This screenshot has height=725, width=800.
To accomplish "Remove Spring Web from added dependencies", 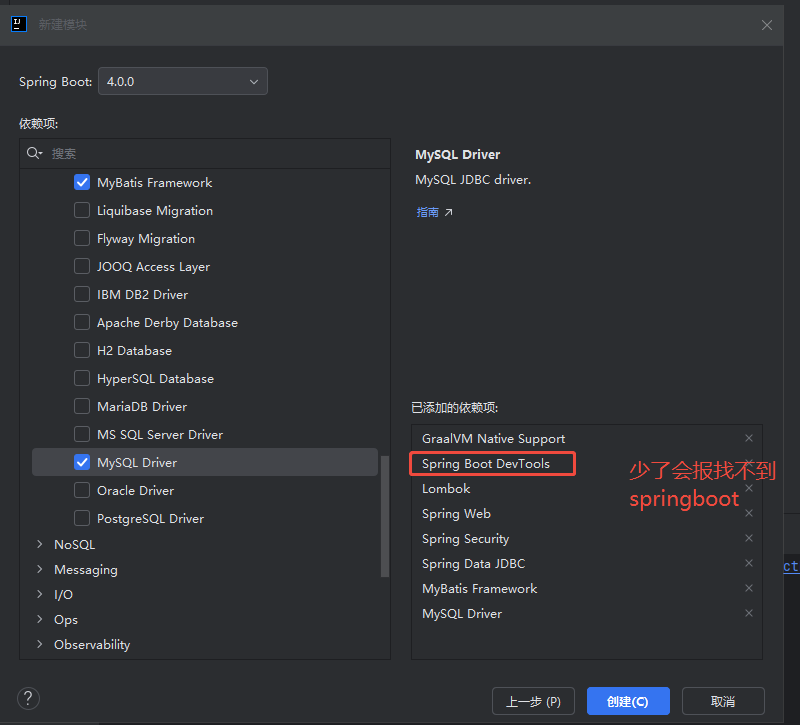I will (x=748, y=513).
